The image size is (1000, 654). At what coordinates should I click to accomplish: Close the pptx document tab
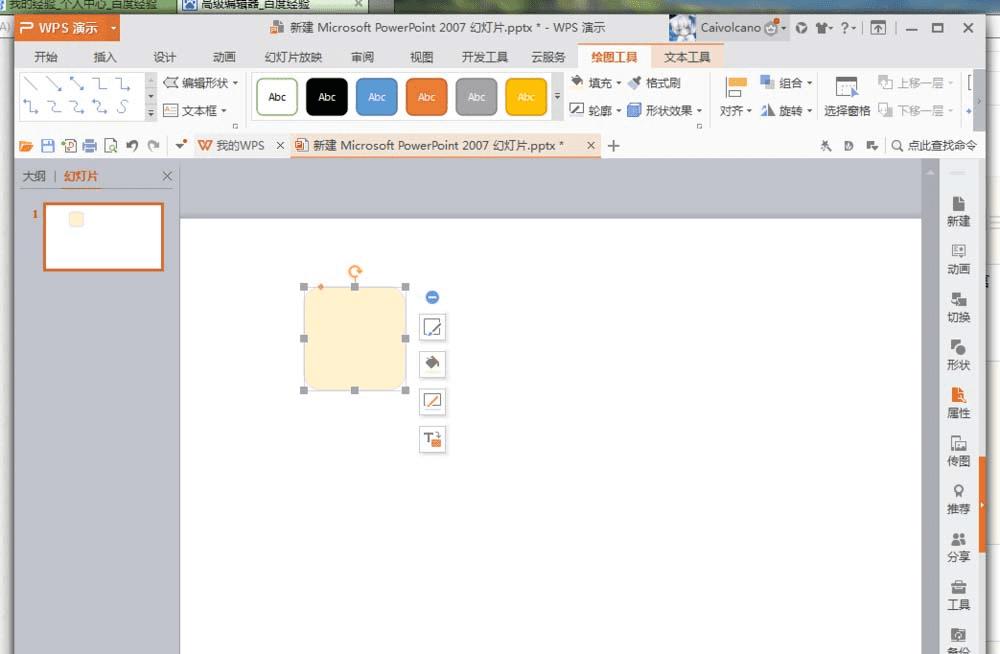[x=591, y=145]
